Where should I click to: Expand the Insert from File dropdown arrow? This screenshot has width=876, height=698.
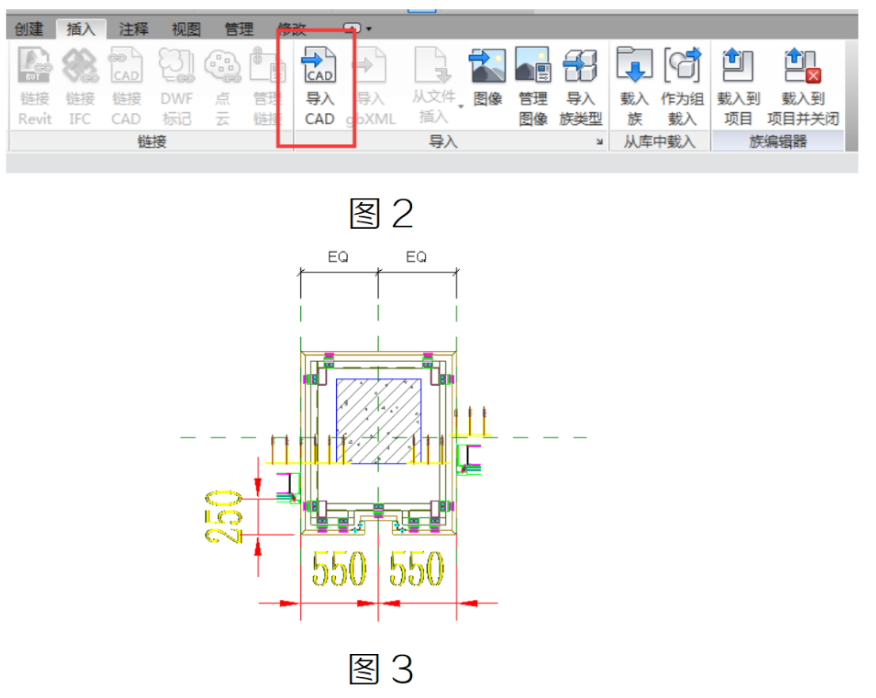[461, 107]
